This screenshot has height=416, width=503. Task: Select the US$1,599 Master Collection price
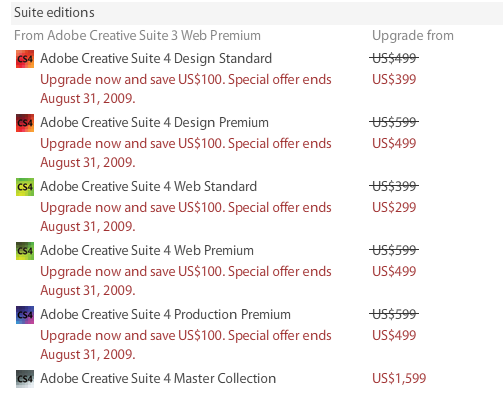point(399,378)
